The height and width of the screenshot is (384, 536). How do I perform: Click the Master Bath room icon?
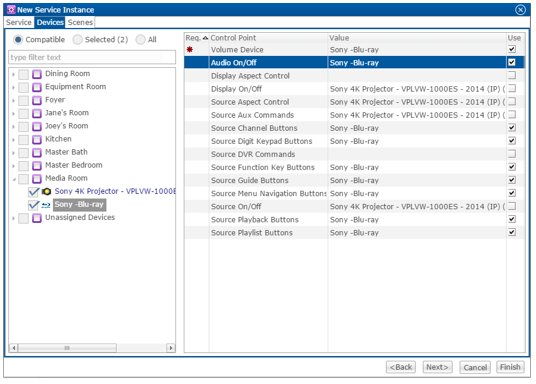click(x=37, y=153)
